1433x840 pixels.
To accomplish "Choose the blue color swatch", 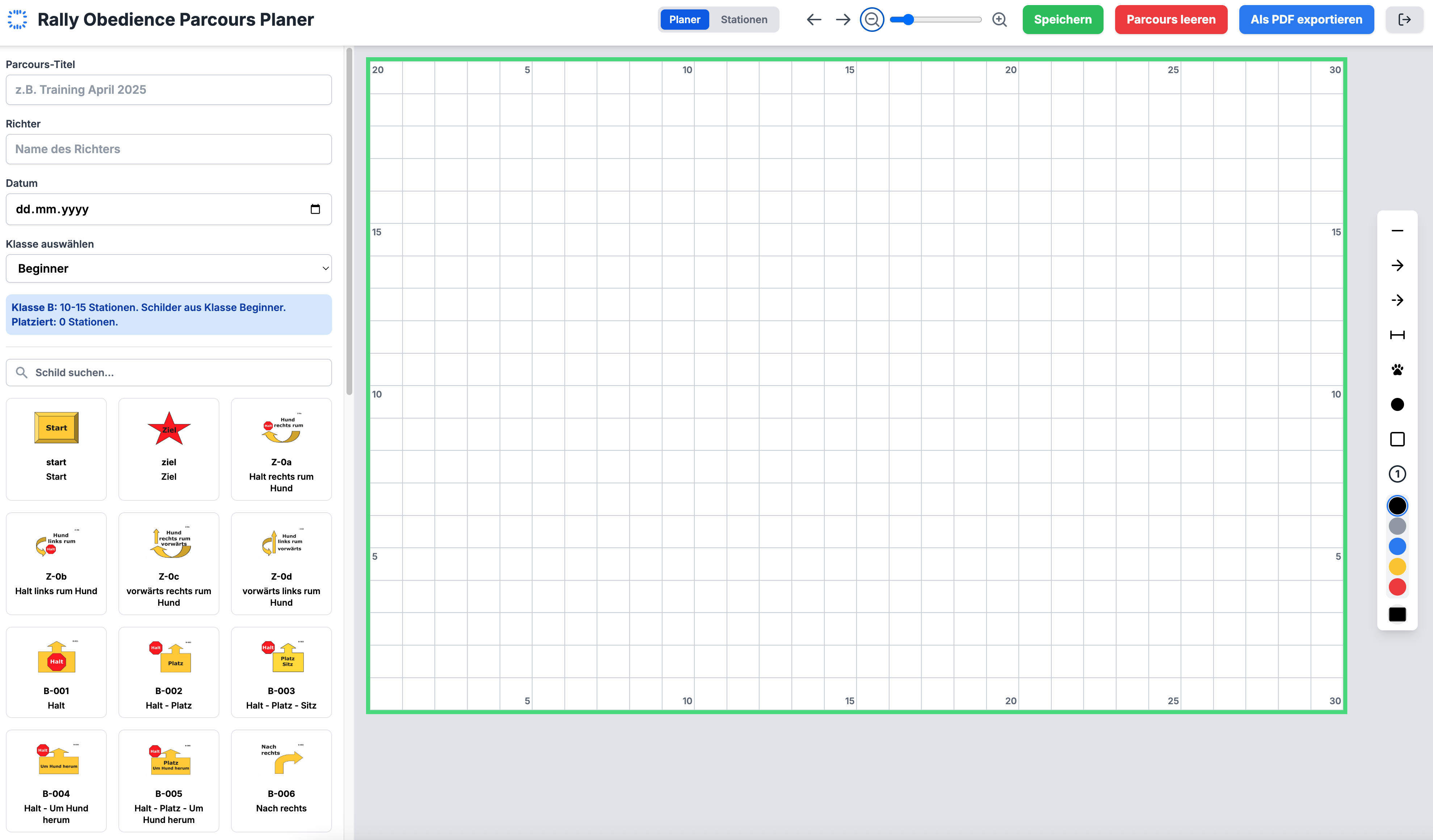I will point(1396,546).
